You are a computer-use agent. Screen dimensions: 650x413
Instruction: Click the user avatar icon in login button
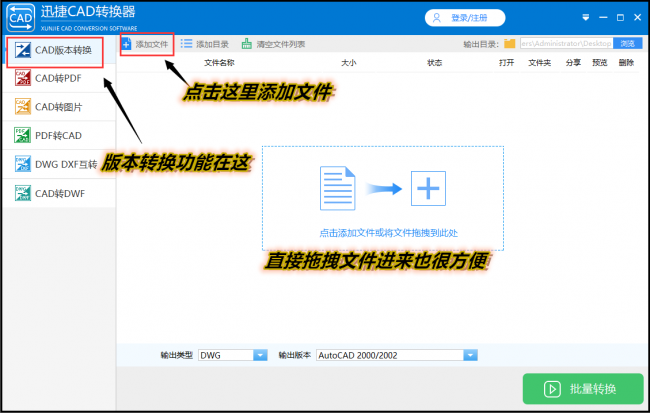(437, 18)
